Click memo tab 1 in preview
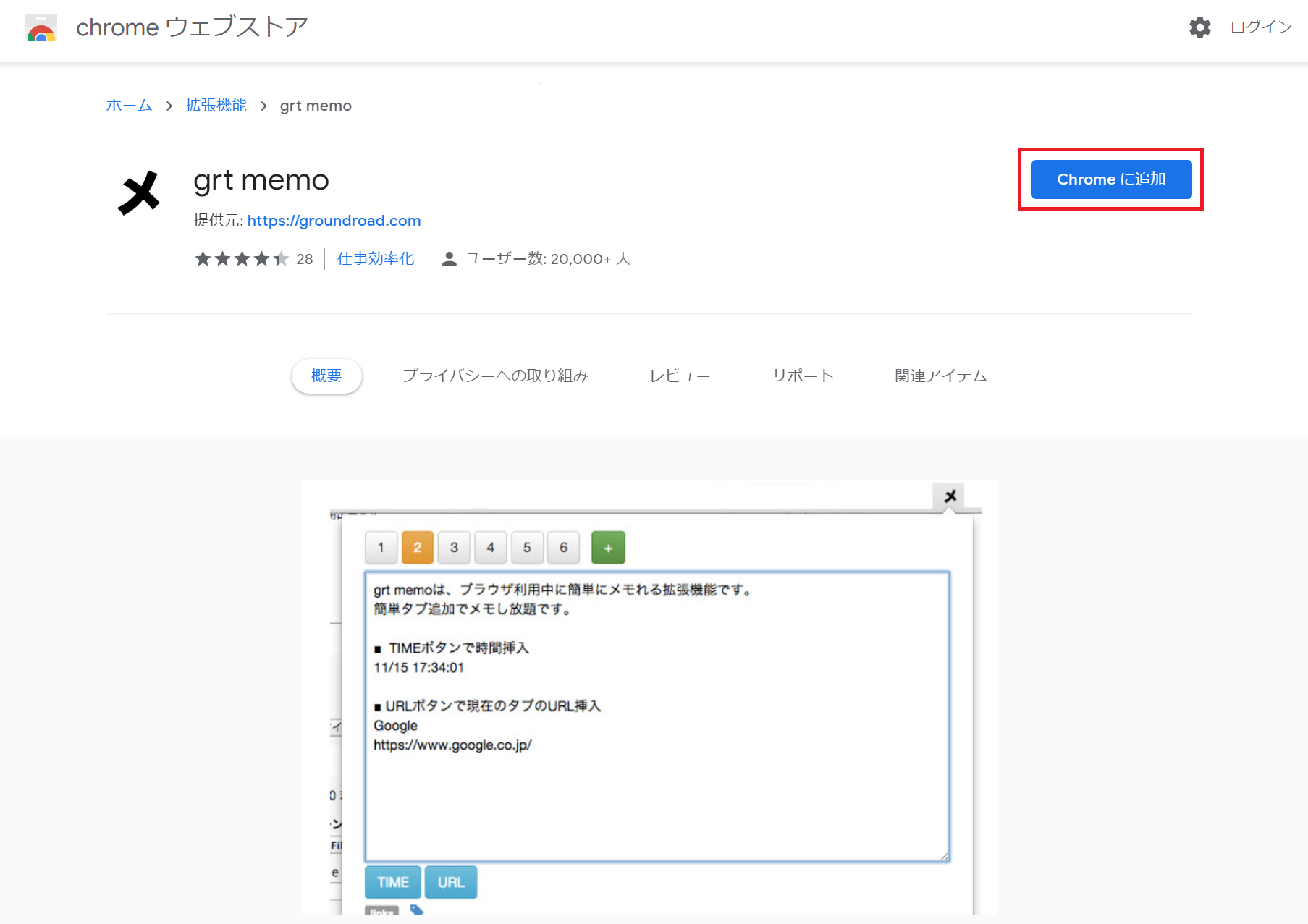 pyautogui.click(x=381, y=548)
